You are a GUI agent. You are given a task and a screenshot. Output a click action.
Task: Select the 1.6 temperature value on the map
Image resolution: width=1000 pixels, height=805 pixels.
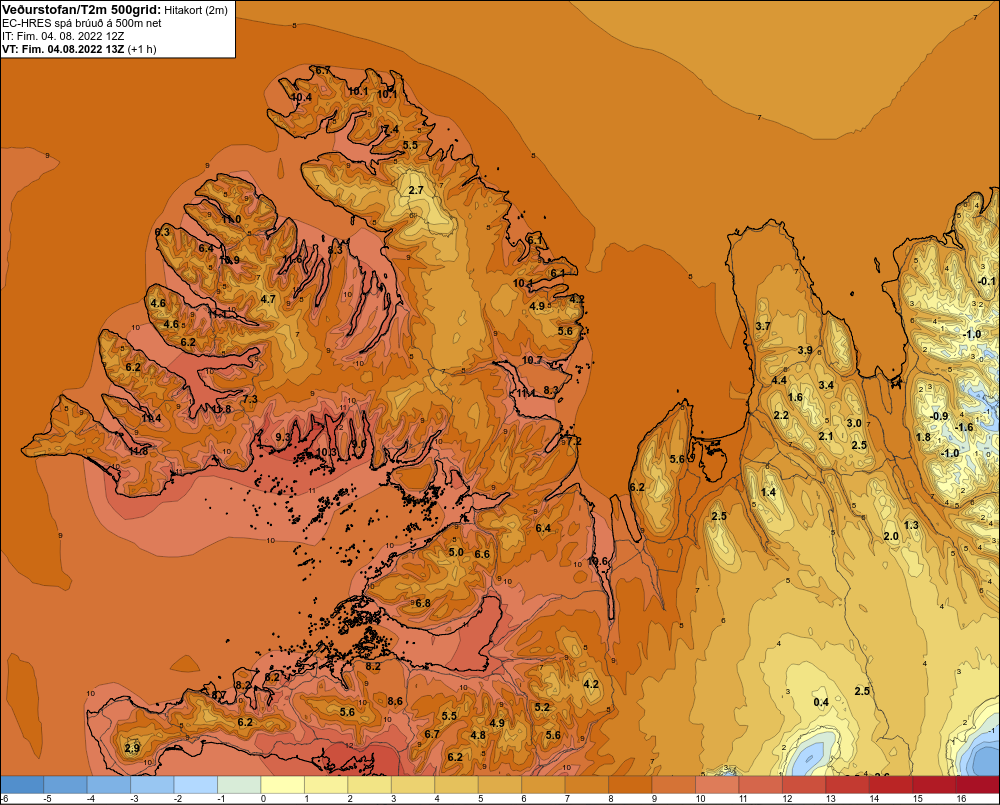click(x=795, y=397)
